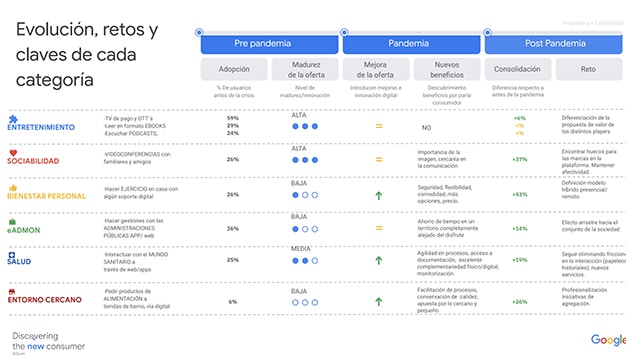Image resolution: width=626 pixels, height=364 pixels.
Task: Click the green up arrow in Bienestar Personal row
Action: (x=378, y=196)
